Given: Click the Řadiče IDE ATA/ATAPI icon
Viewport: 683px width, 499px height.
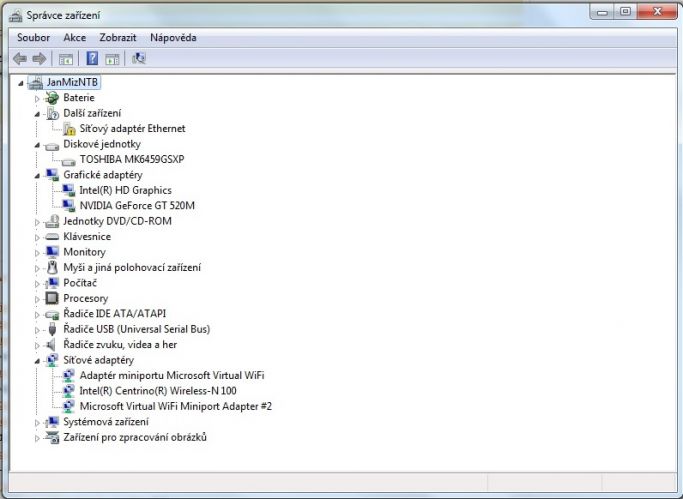Looking at the screenshot, I should [52, 314].
